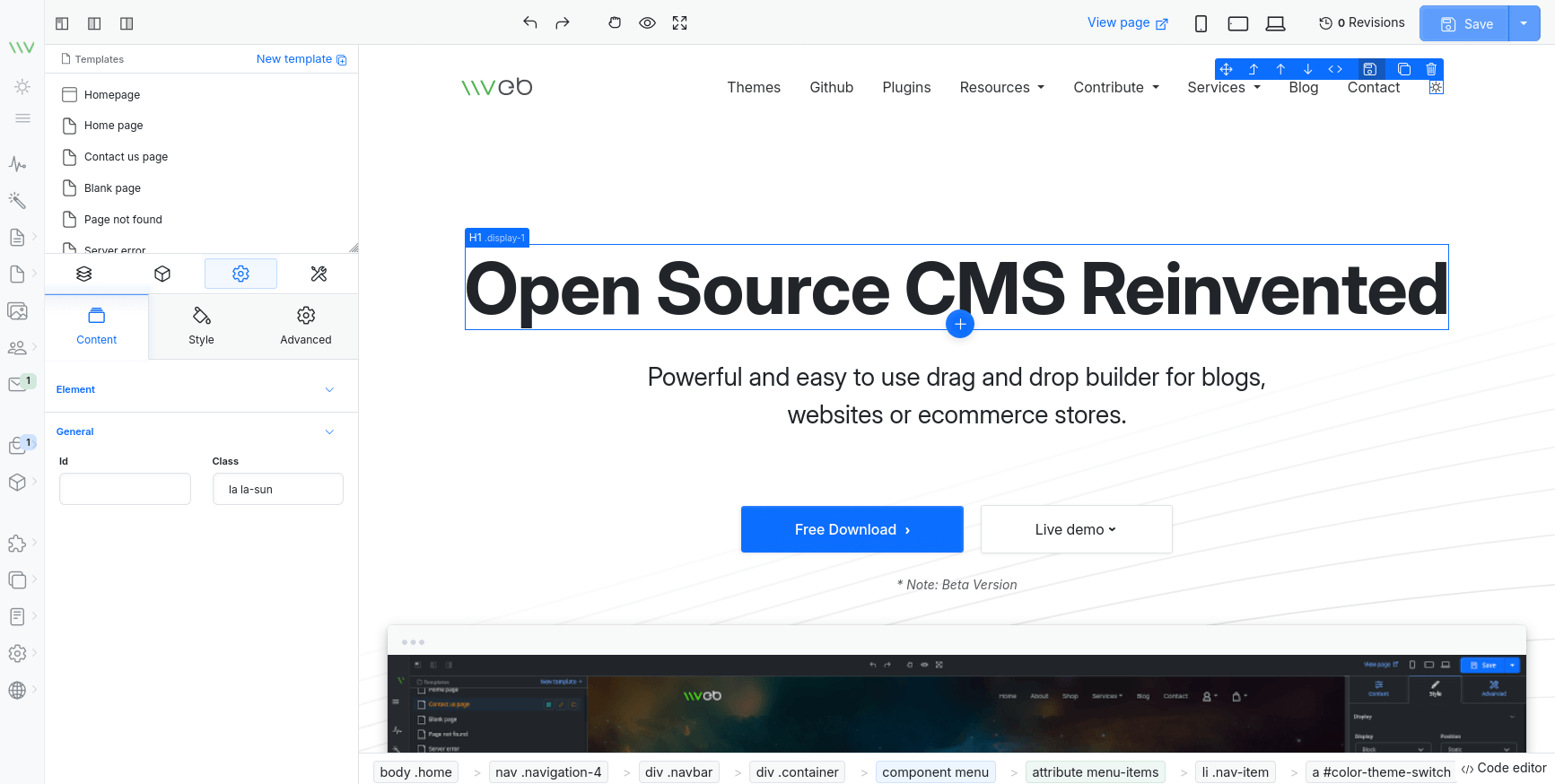Open the media images icon in sidebar
Screen dimensions: 1555x784
[x=17, y=310]
